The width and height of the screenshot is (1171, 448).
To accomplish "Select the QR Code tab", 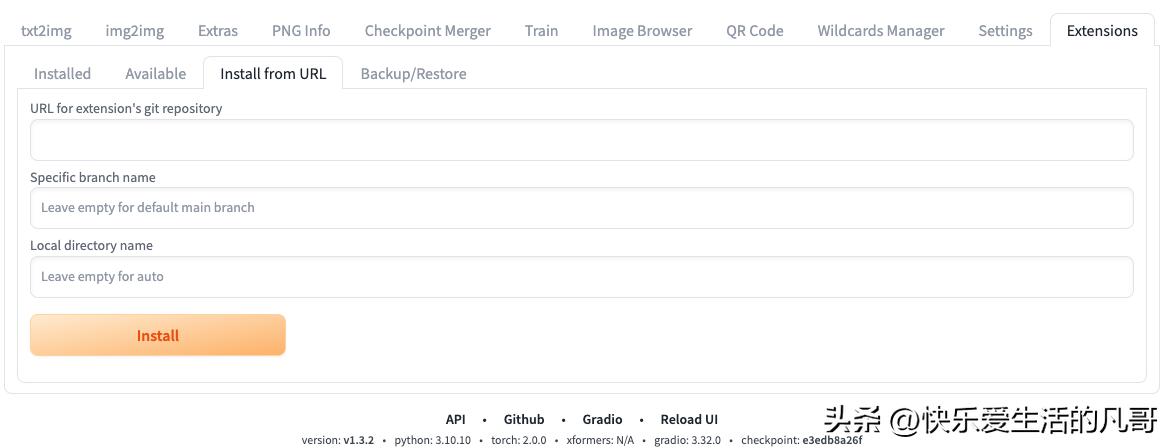I will 754,31.
